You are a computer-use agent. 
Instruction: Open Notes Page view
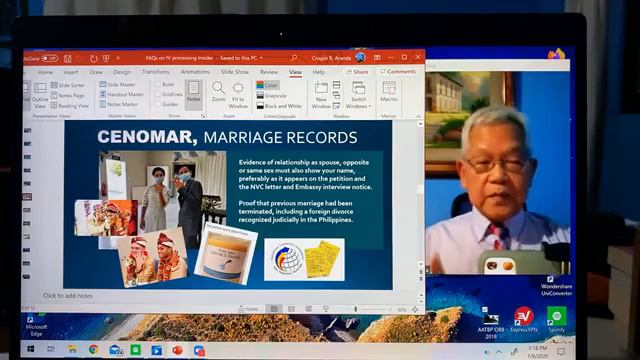[68, 96]
